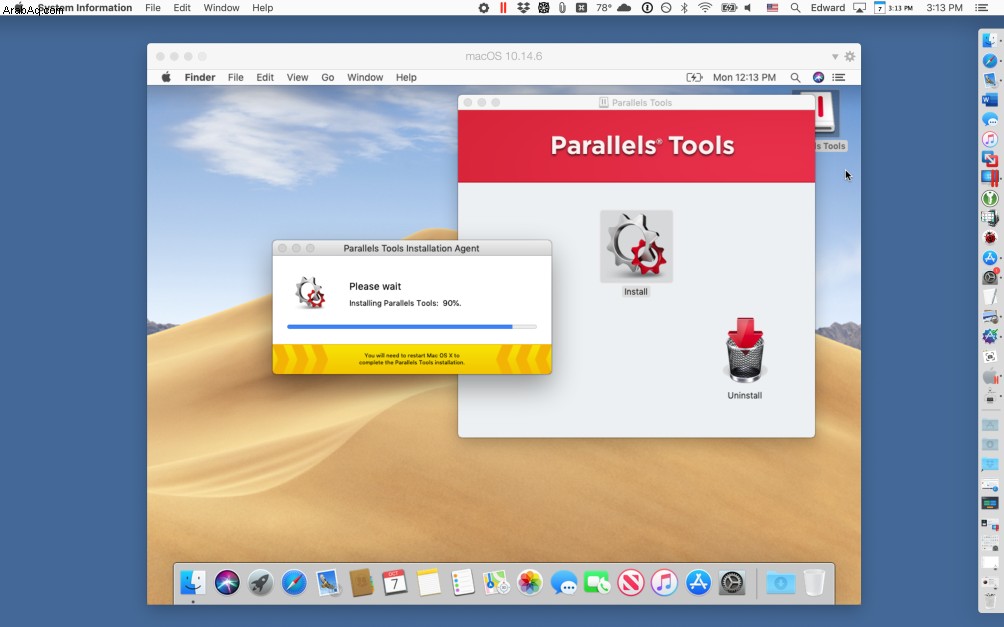The width and height of the screenshot is (1004, 627).
Task: Open Safari from the guest dock
Action: pos(294,583)
